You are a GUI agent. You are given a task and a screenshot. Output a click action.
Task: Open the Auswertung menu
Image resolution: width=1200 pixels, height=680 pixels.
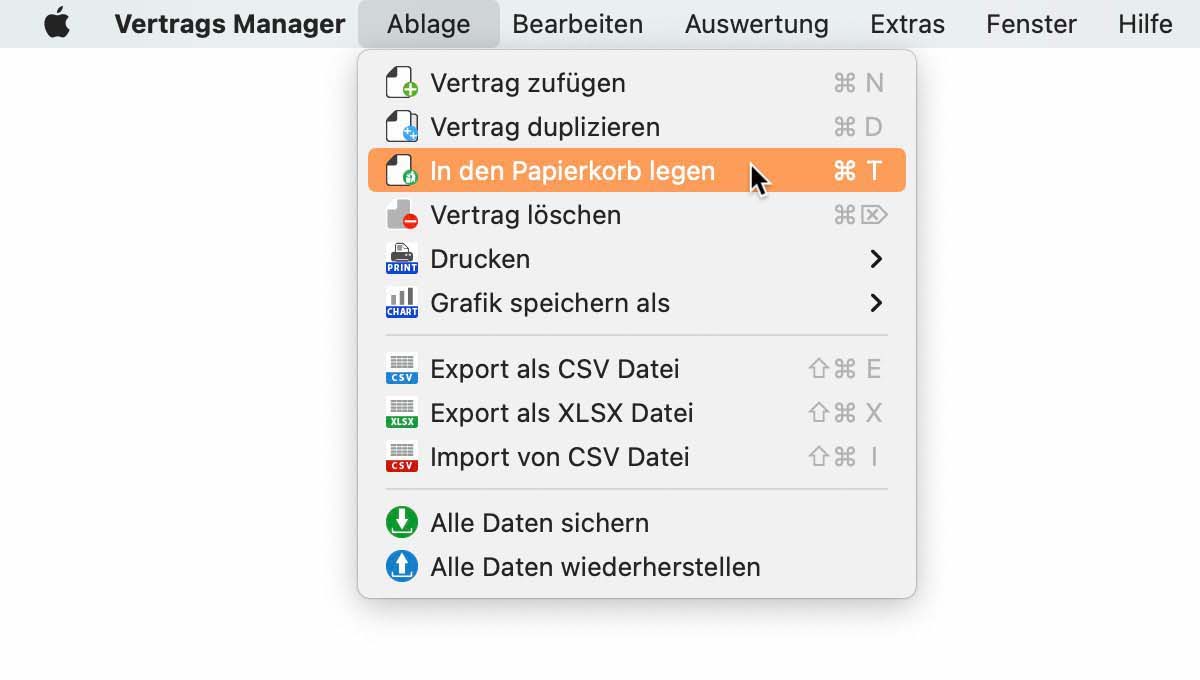(x=756, y=24)
